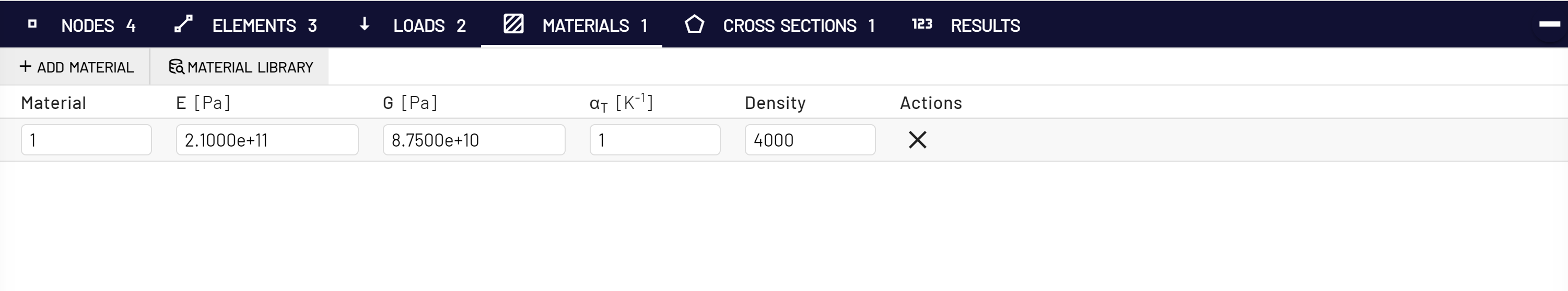Click the Results 123 icon
The width and height of the screenshot is (1568, 291).
(x=921, y=23)
